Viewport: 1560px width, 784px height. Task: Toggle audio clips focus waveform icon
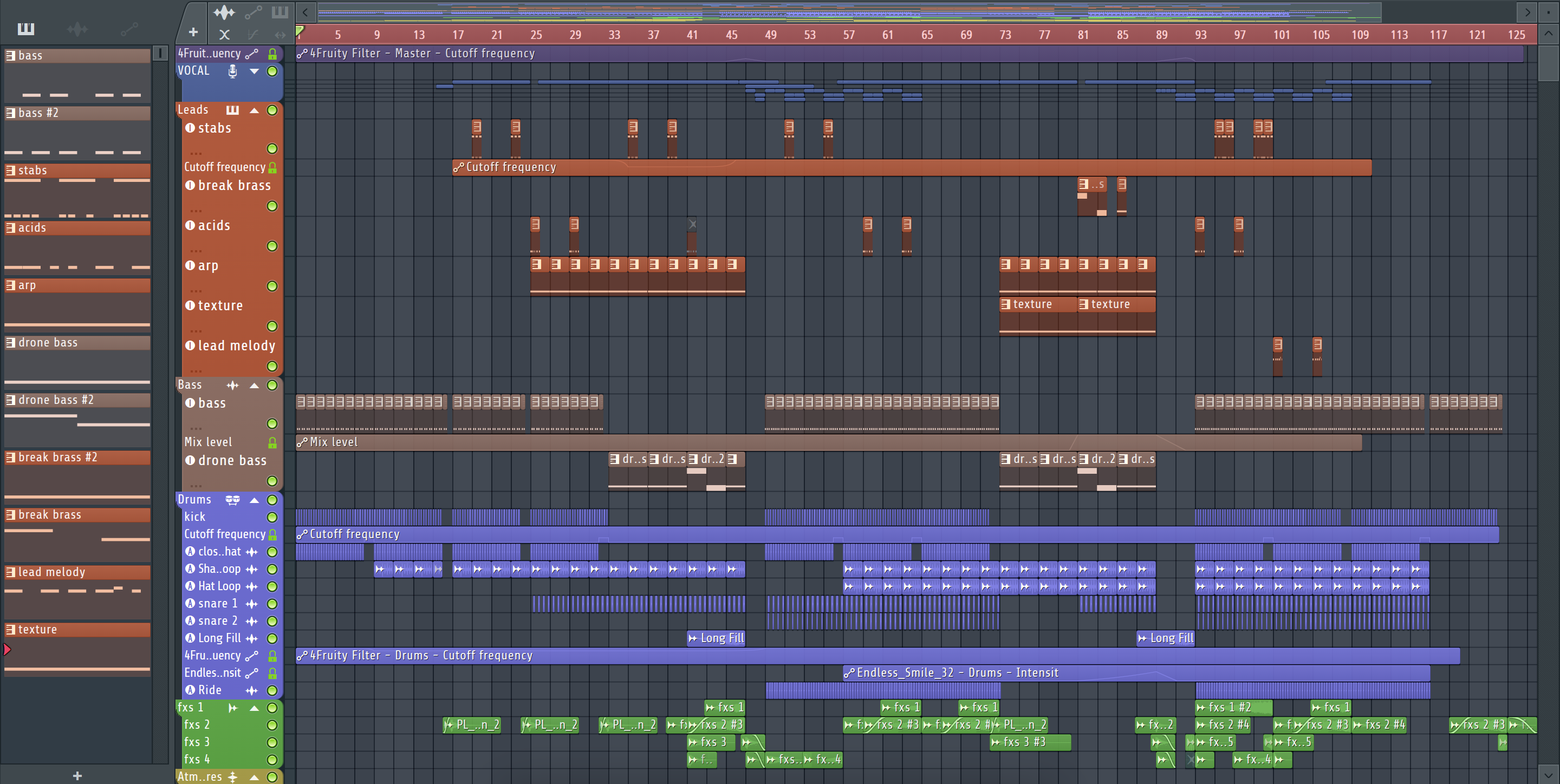tap(224, 12)
